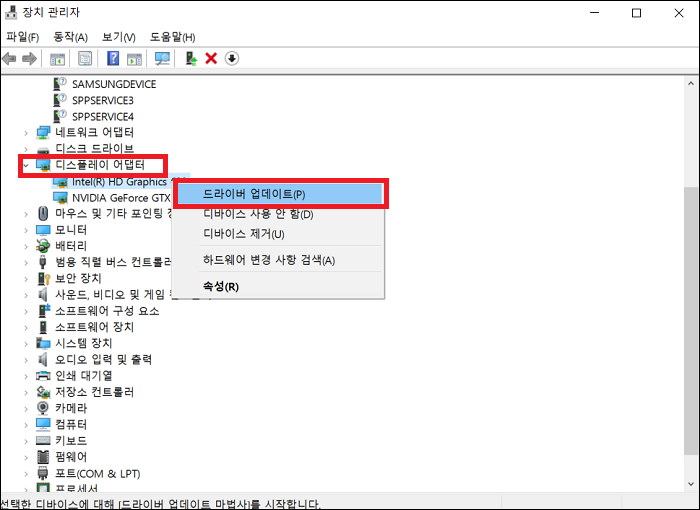This screenshot has height=510, width=700.
Task: Select the NVIDIA GeForce GTX label
Action: coord(121,198)
